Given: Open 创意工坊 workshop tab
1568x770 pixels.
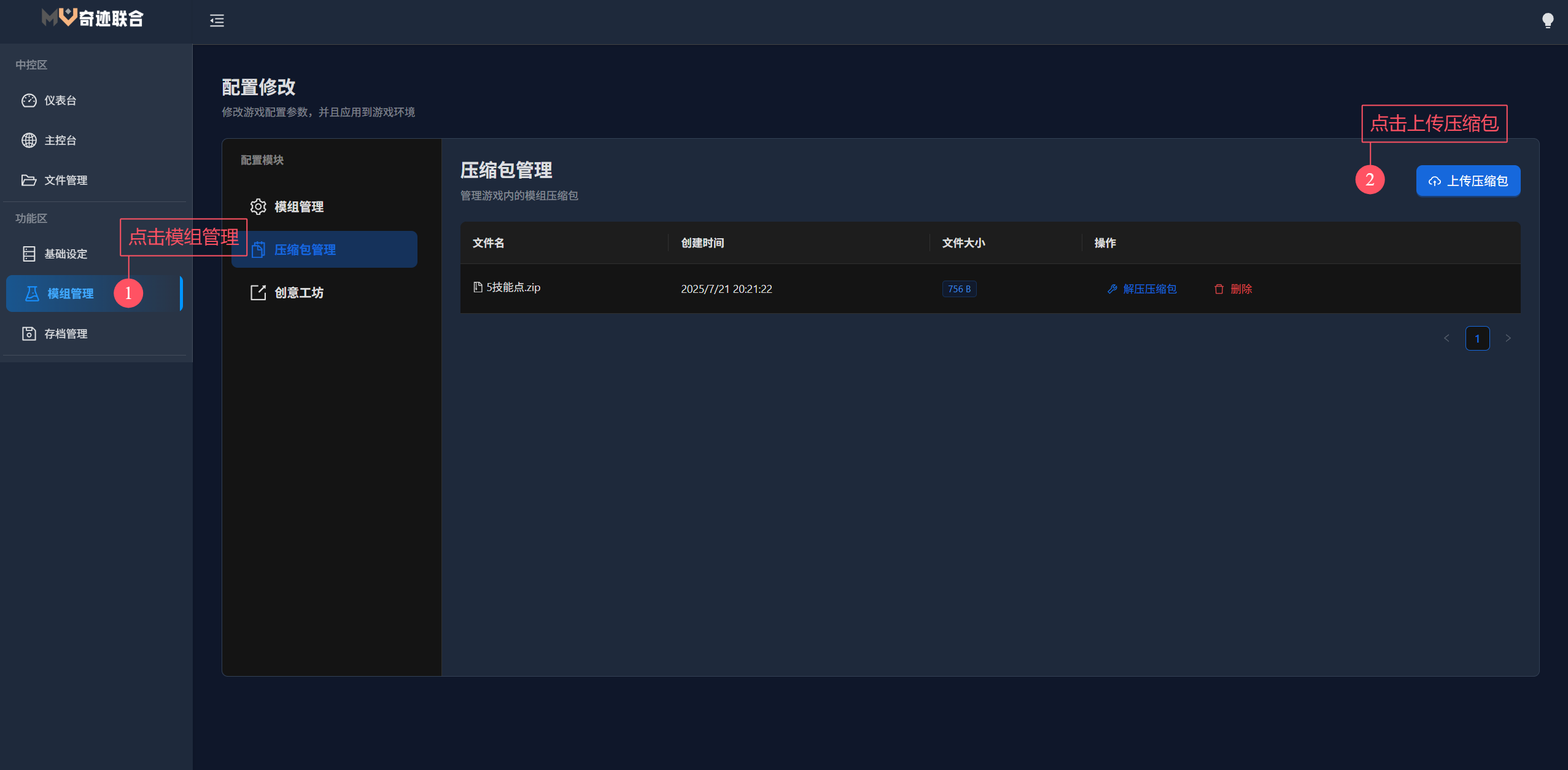Looking at the screenshot, I should [x=298, y=293].
